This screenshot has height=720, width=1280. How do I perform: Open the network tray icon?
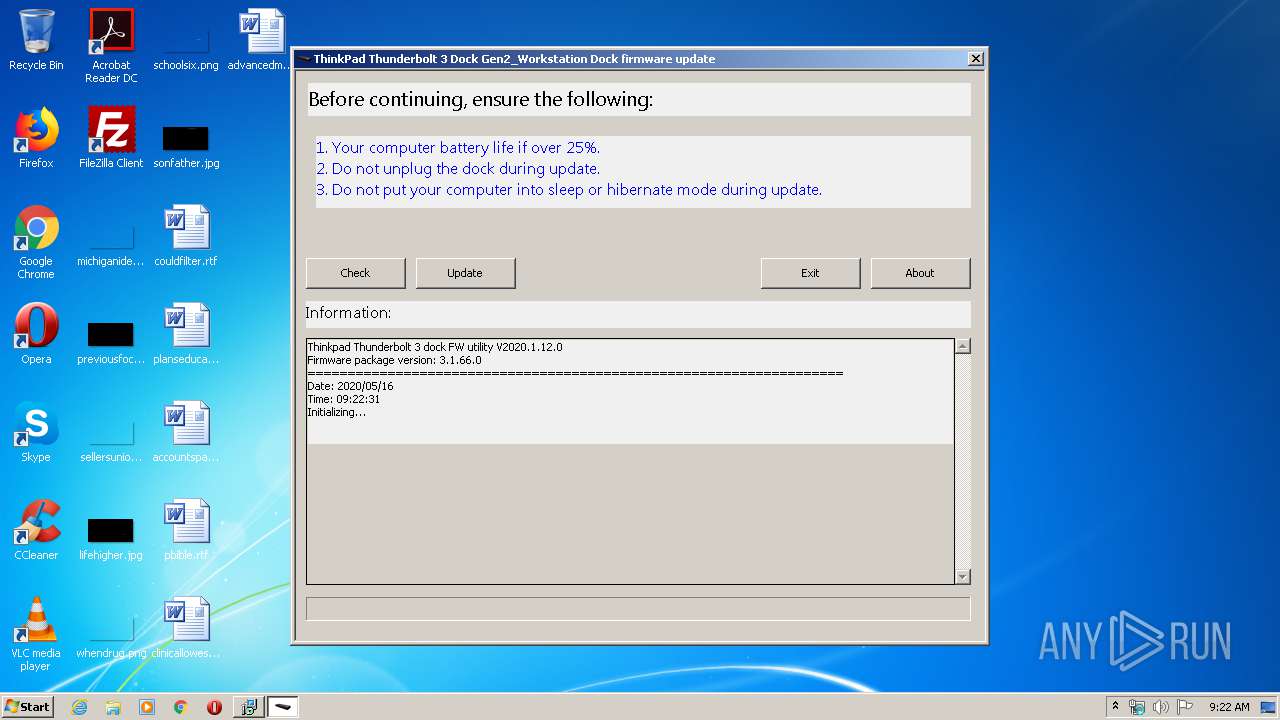(1137, 707)
